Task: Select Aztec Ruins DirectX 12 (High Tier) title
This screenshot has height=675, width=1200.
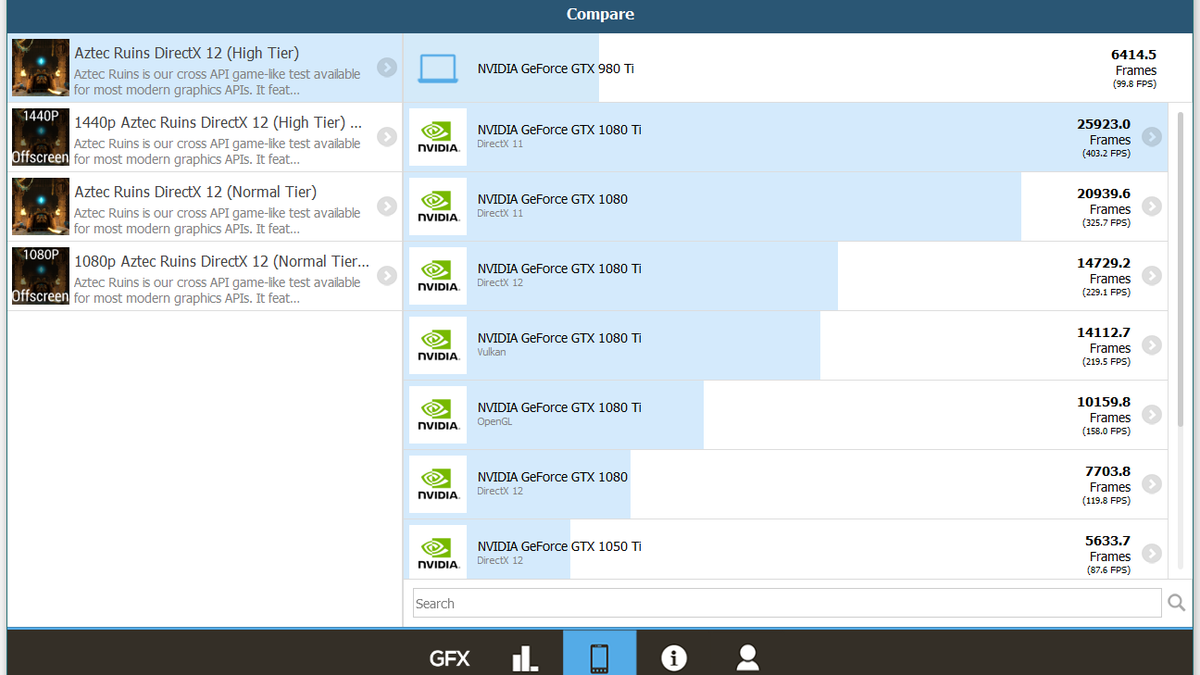Action: pos(186,54)
